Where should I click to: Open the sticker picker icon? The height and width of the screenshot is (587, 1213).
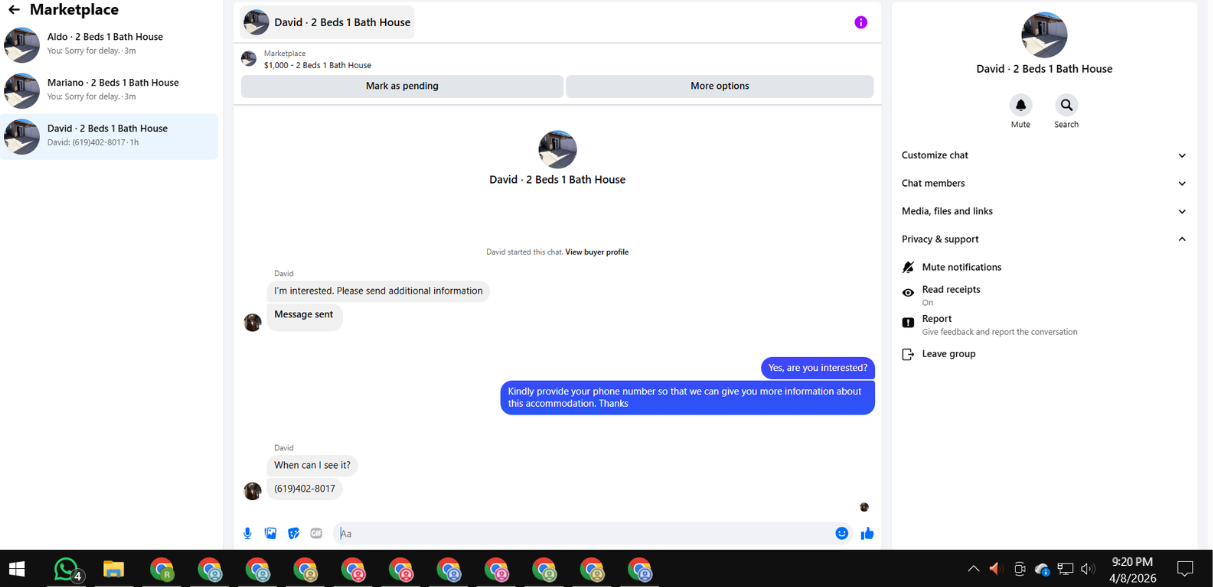click(x=294, y=534)
